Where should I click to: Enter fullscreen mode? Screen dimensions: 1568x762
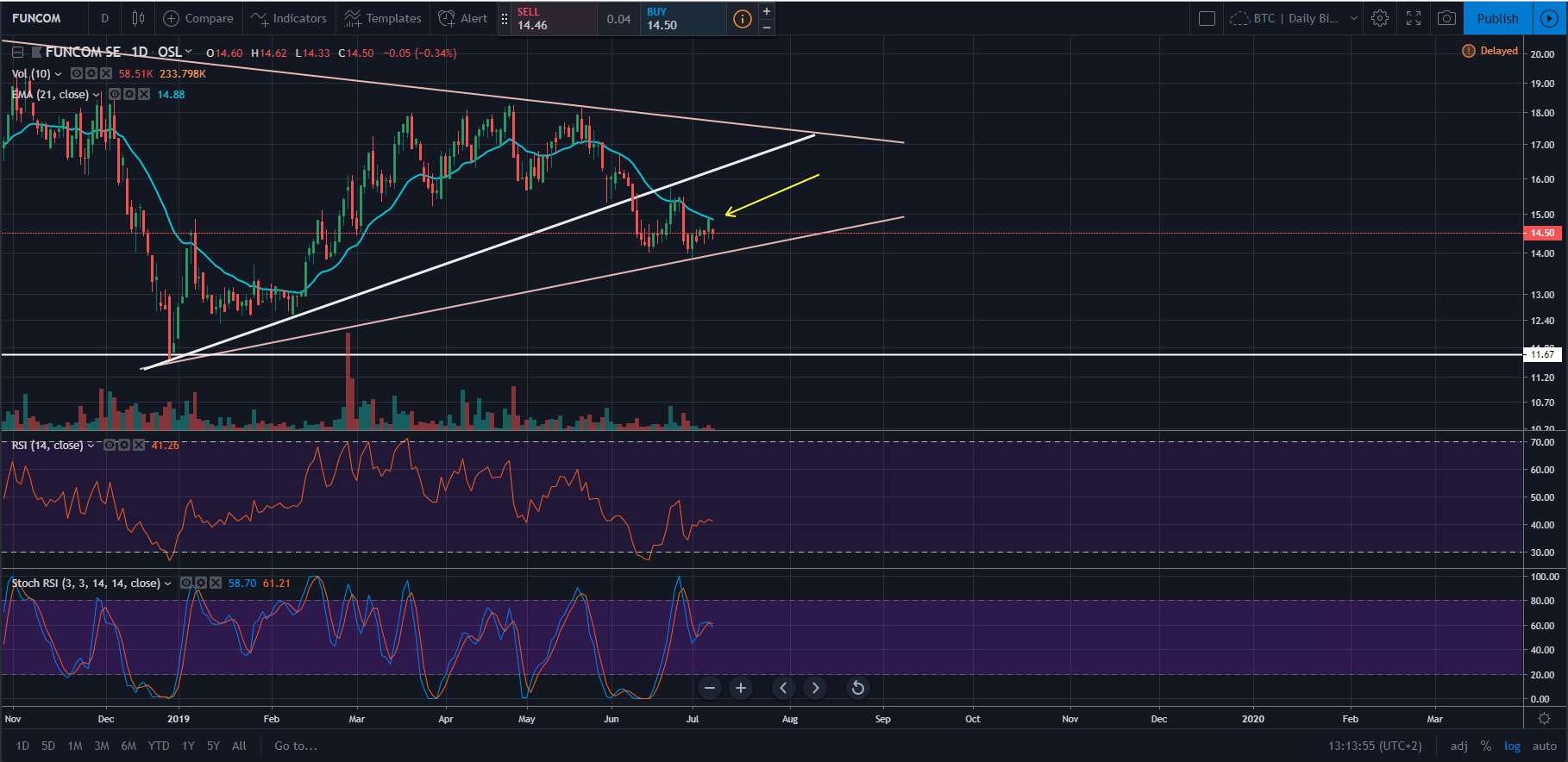coord(1414,18)
